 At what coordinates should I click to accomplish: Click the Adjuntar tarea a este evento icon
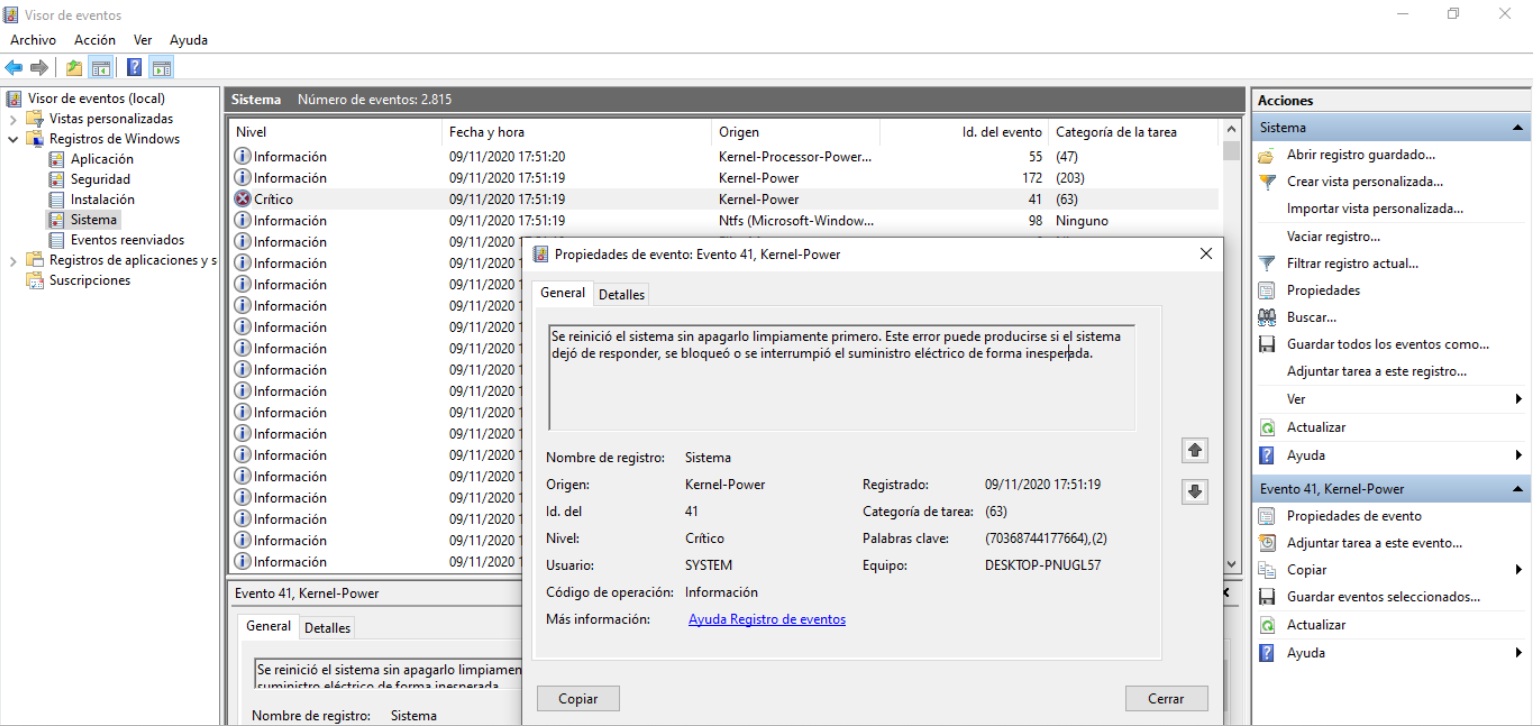[x=1267, y=543]
